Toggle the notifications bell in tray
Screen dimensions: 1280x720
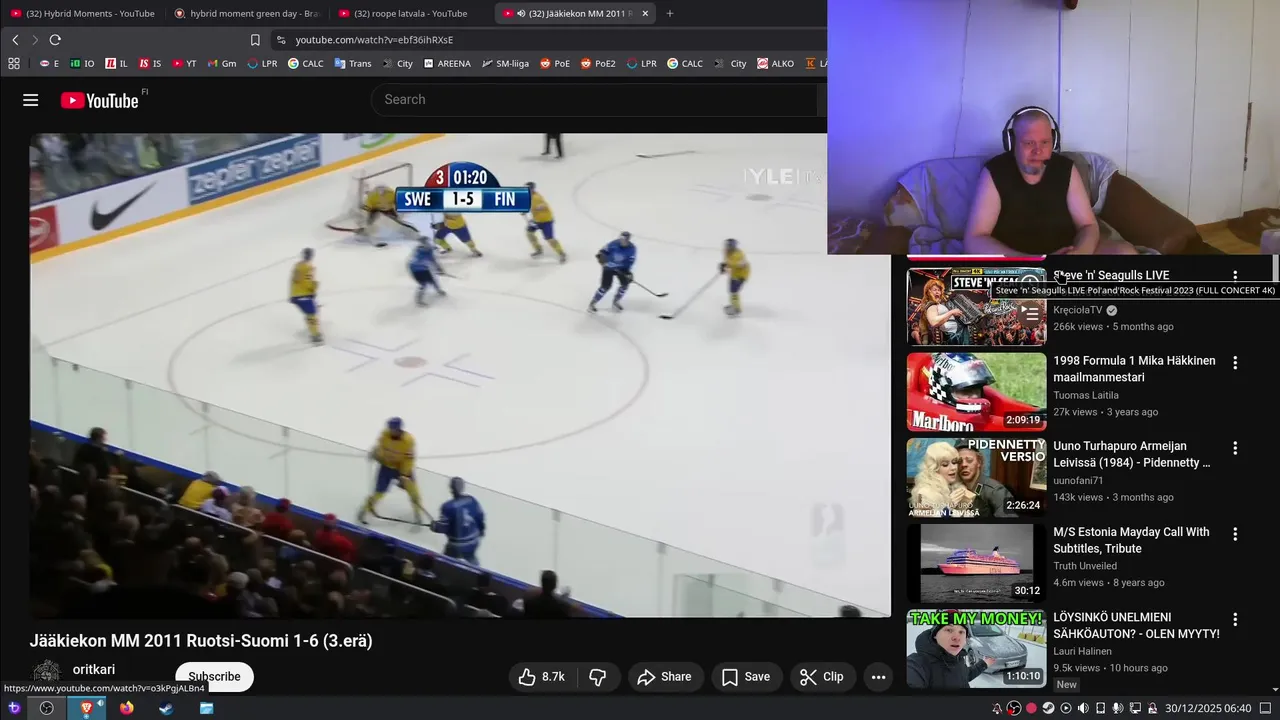997,708
